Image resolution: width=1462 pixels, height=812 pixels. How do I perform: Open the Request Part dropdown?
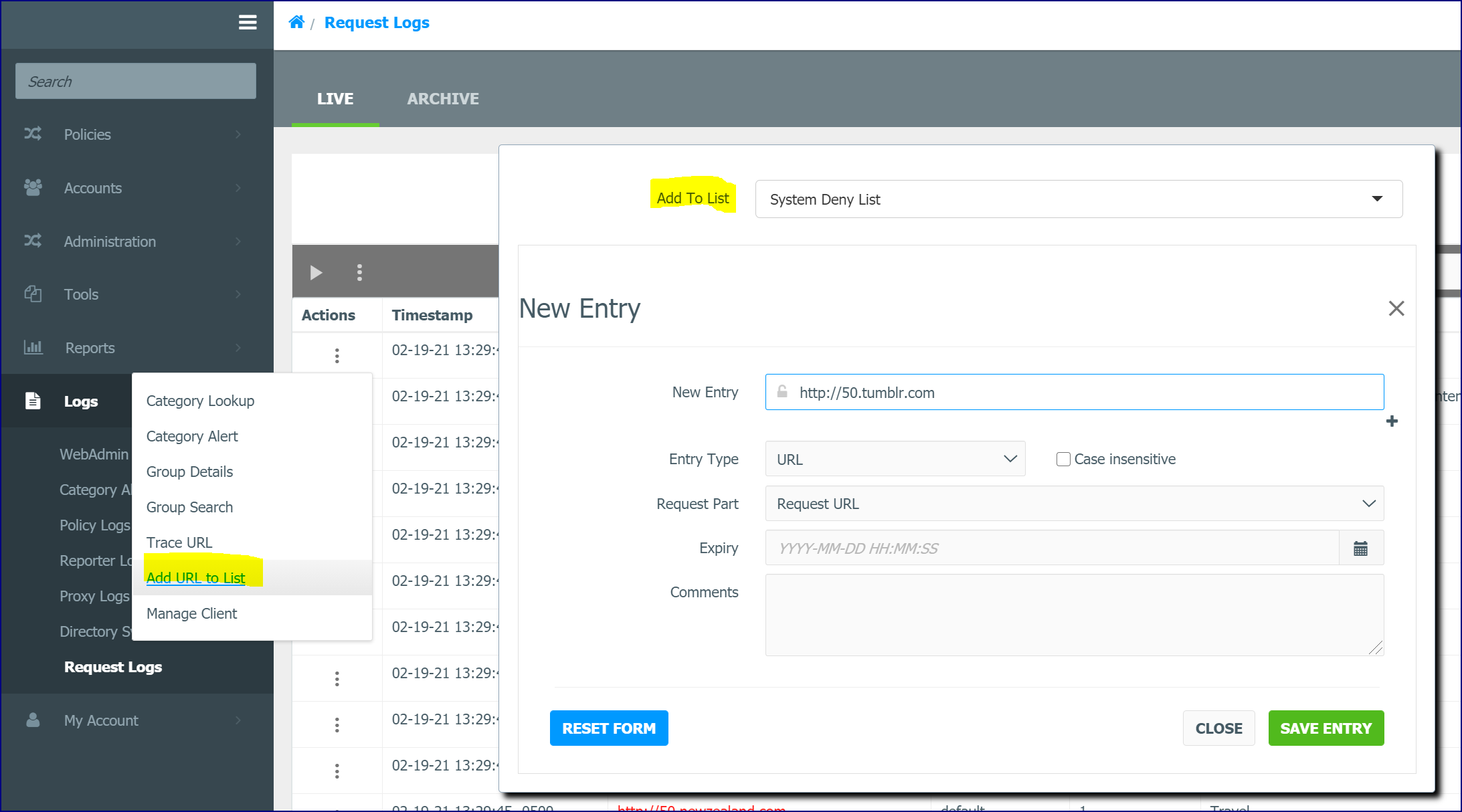tap(1074, 504)
